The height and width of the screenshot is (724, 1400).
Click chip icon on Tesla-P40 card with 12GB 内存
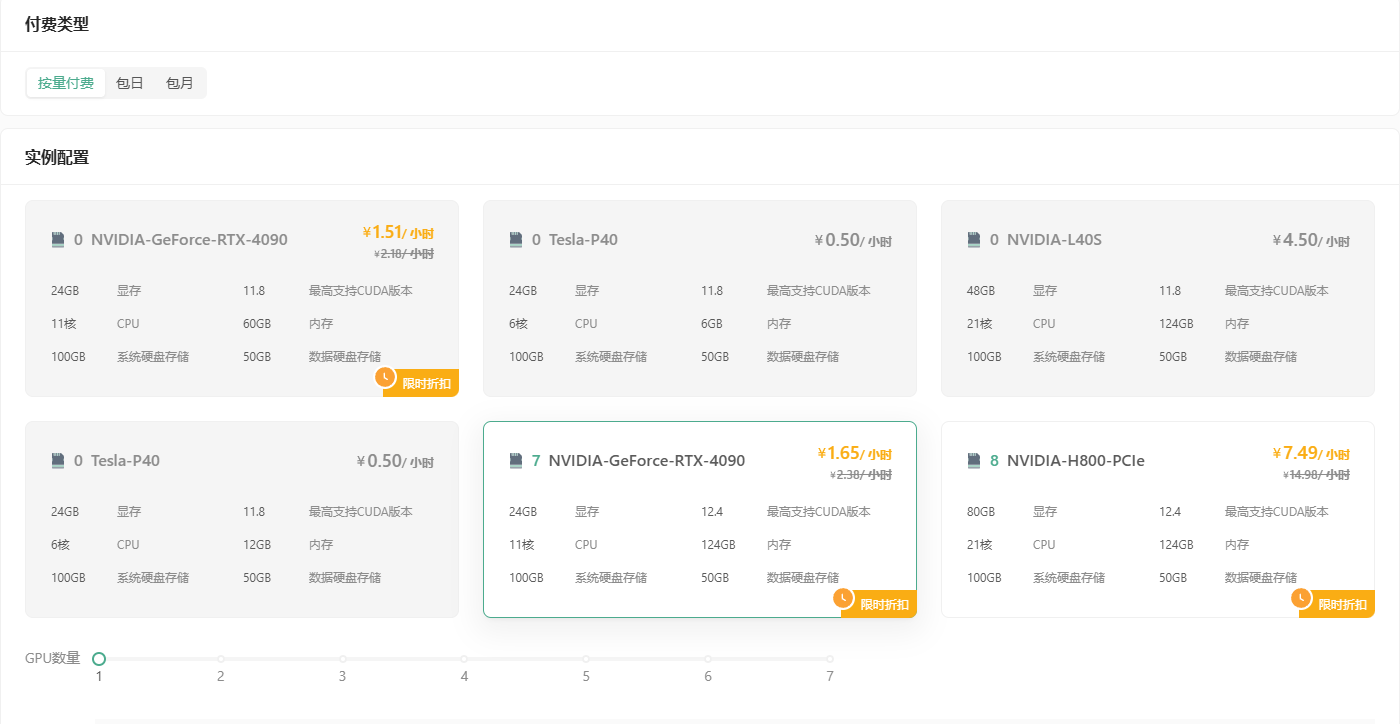tap(58, 461)
